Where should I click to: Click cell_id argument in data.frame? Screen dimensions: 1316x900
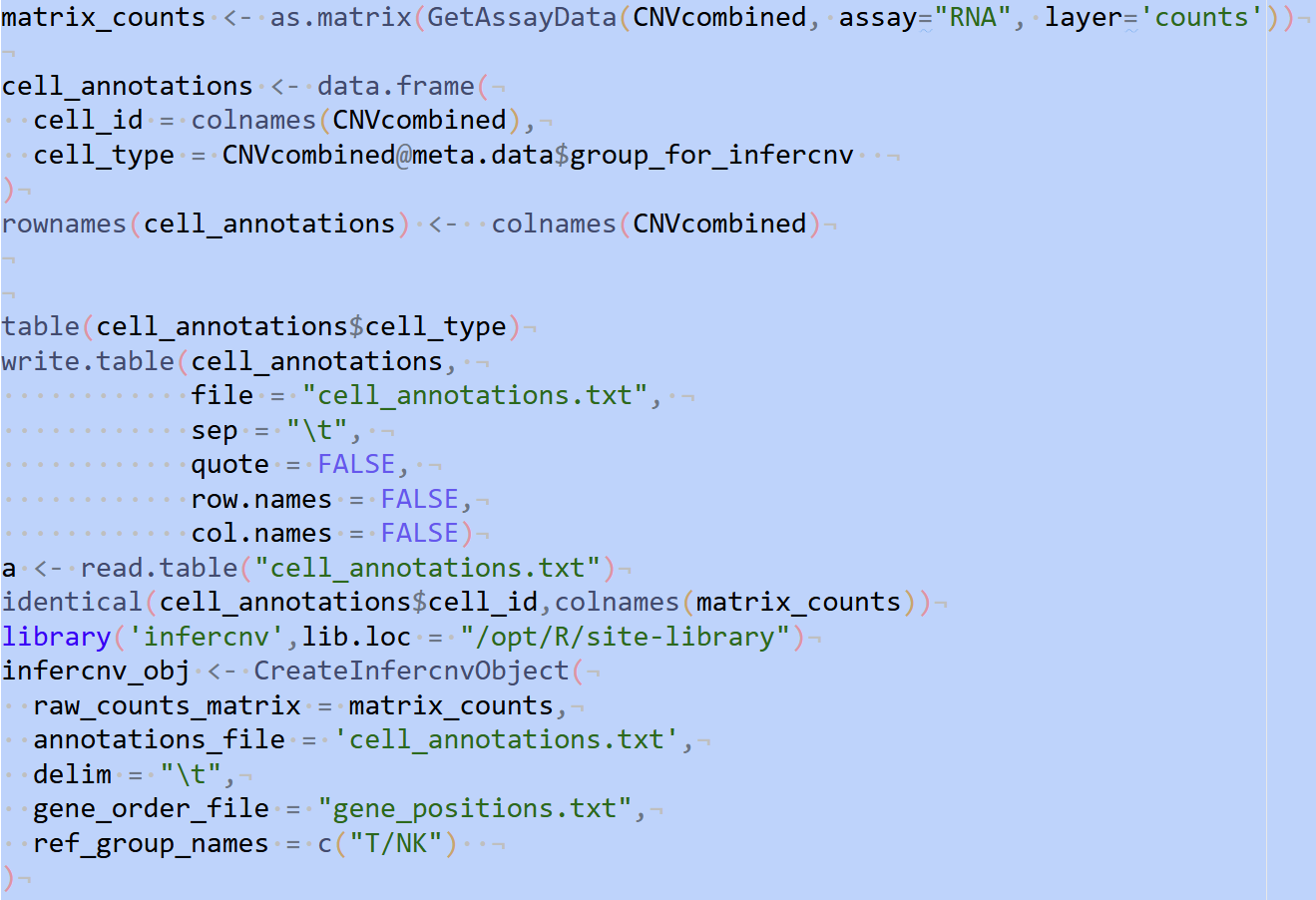pyautogui.click(x=89, y=121)
